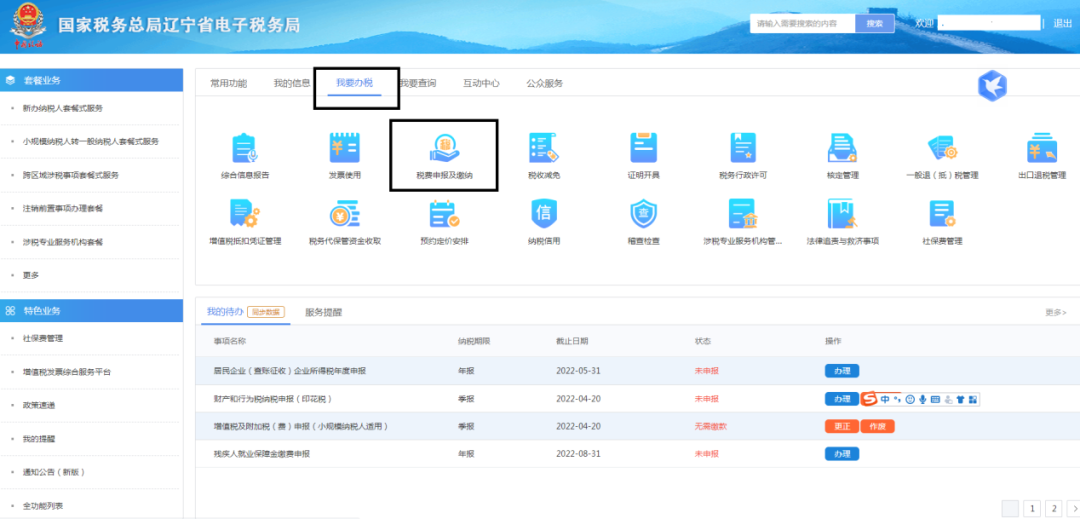Click the orange 作废 button
The height and width of the screenshot is (519, 1080).
[877, 426]
